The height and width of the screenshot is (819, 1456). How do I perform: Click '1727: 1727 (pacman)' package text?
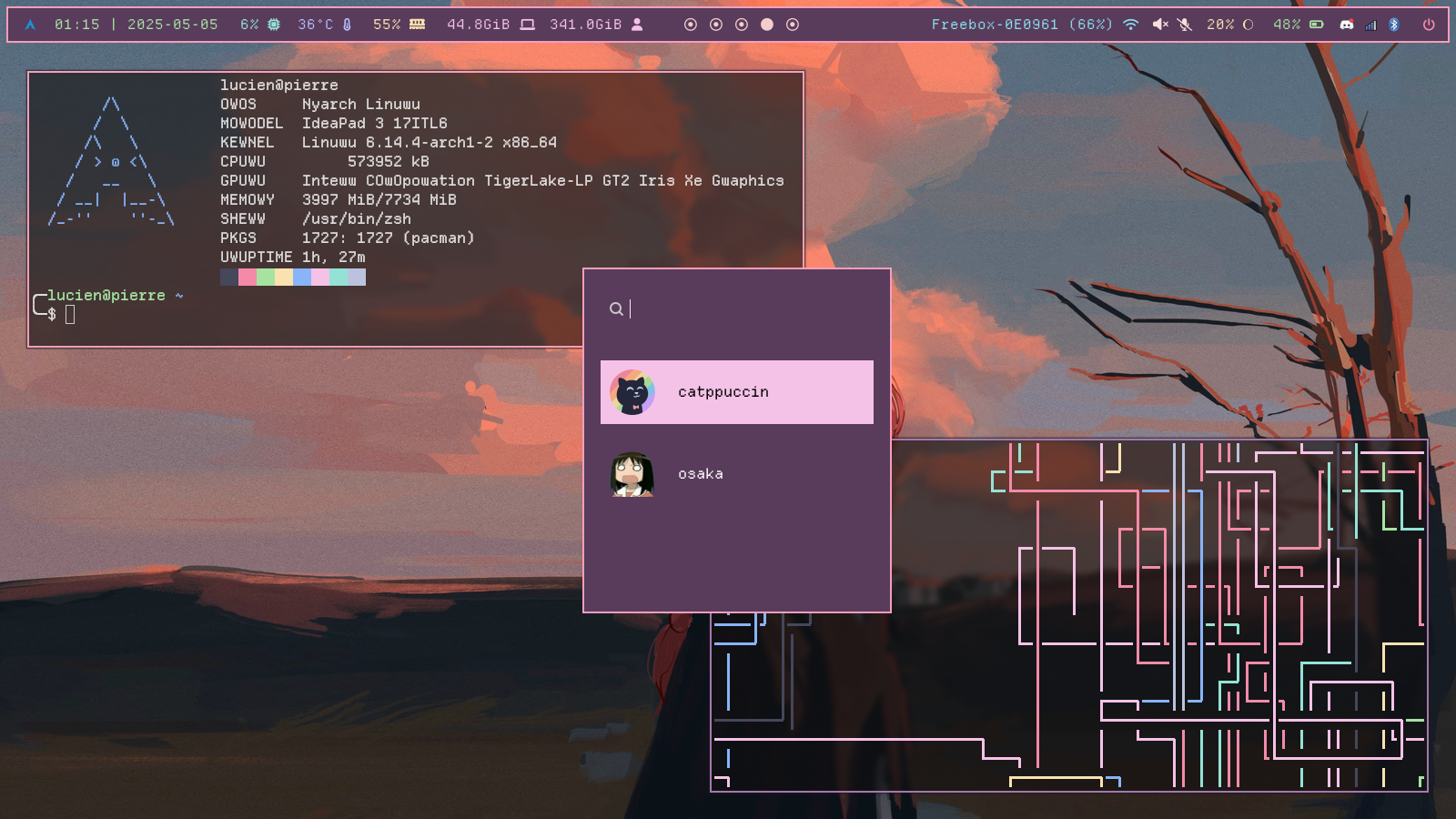pyautogui.click(x=389, y=238)
